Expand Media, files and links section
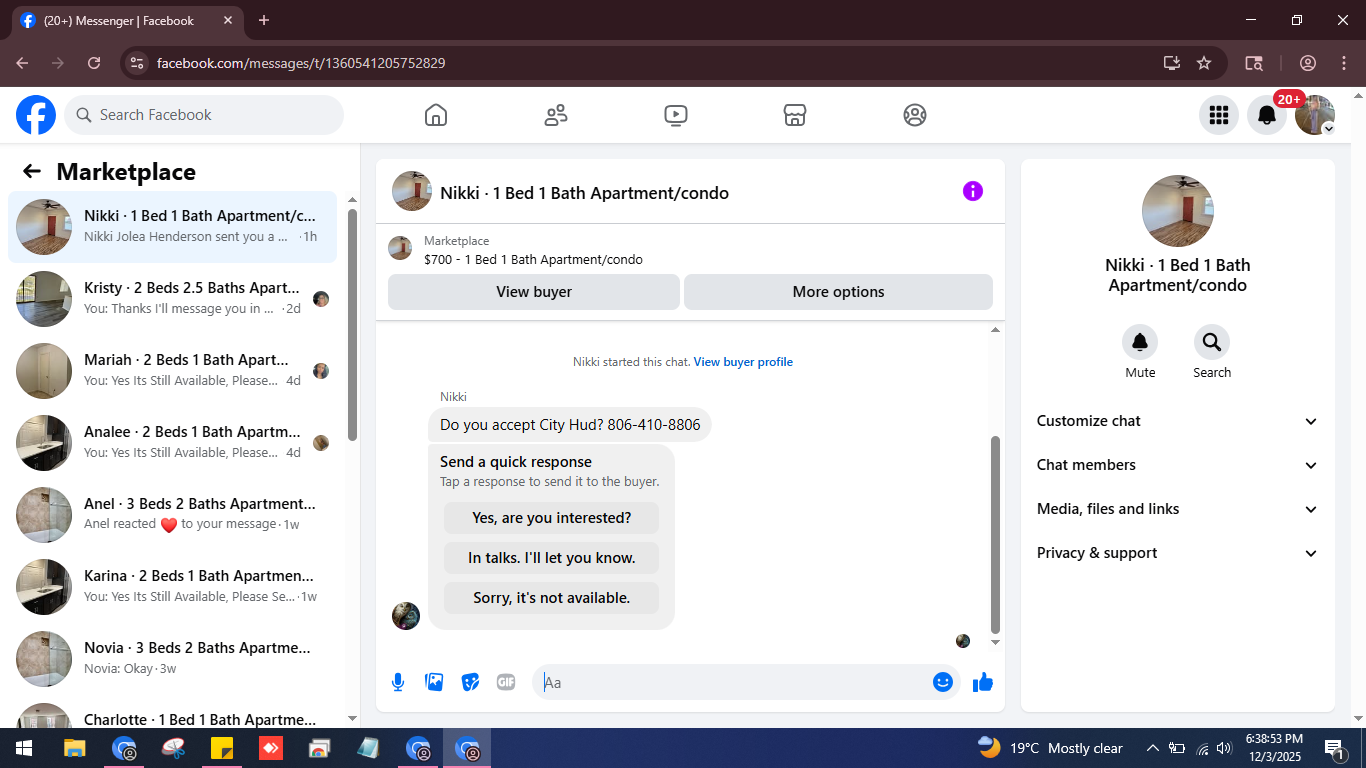Screen dimensions: 1366x768 tap(1178, 509)
